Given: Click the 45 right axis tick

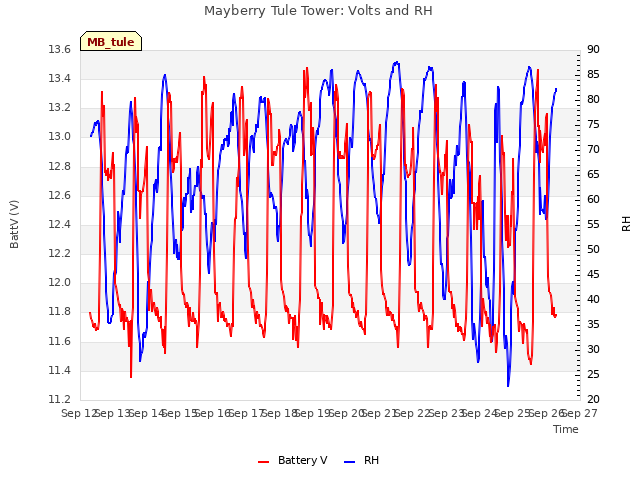Looking at the screenshot, I should pos(593,274).
